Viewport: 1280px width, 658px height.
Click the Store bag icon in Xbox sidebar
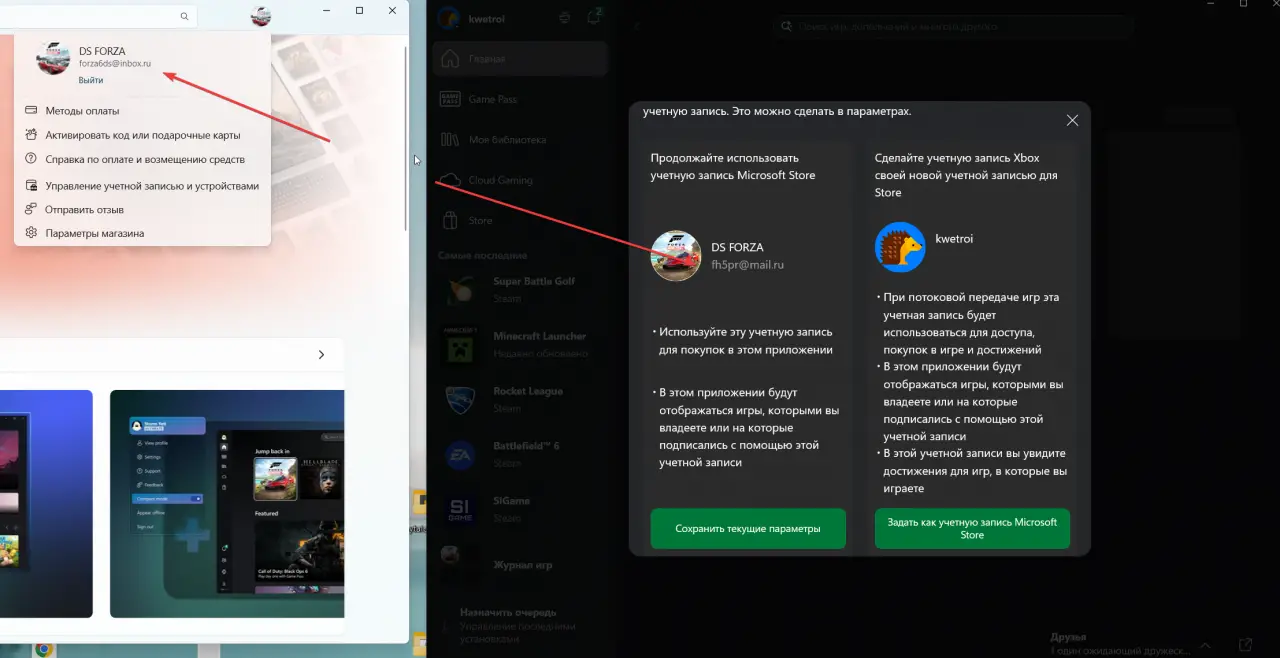[451, 220]
